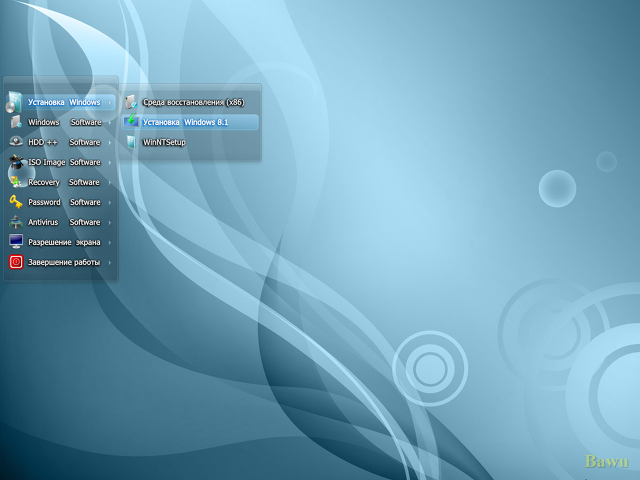
Task: Expand the Завершение работы submenu arrow
Action: (110, 262)
